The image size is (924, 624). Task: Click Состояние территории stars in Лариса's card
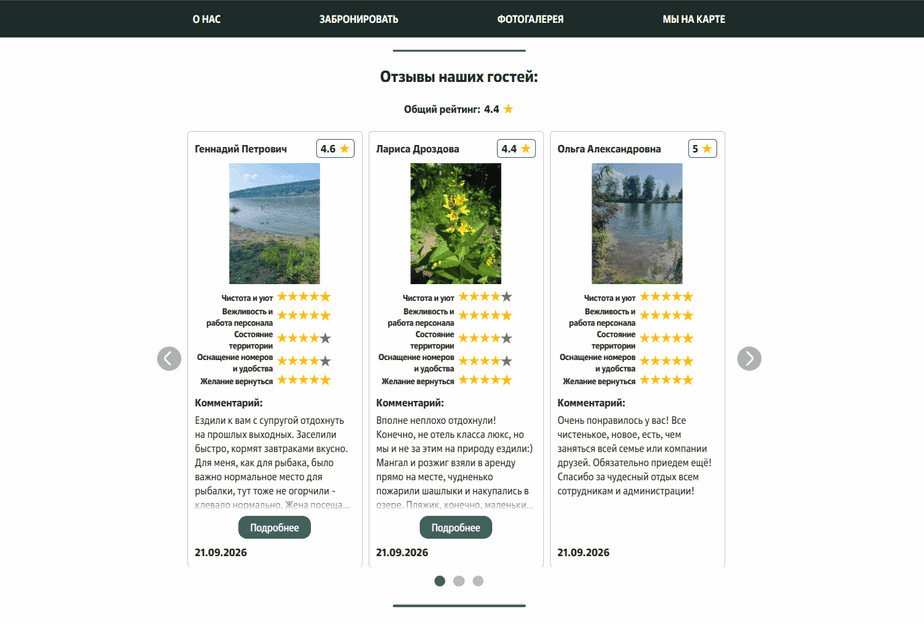[486, 338]
